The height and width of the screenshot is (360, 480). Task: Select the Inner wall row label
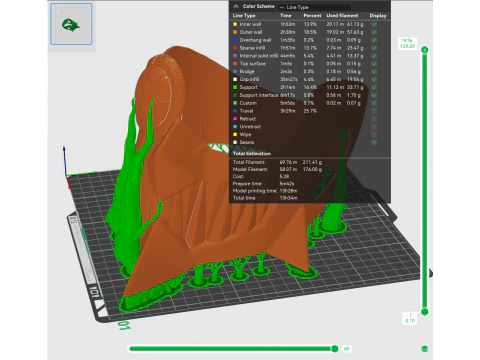tap(250, 24)
